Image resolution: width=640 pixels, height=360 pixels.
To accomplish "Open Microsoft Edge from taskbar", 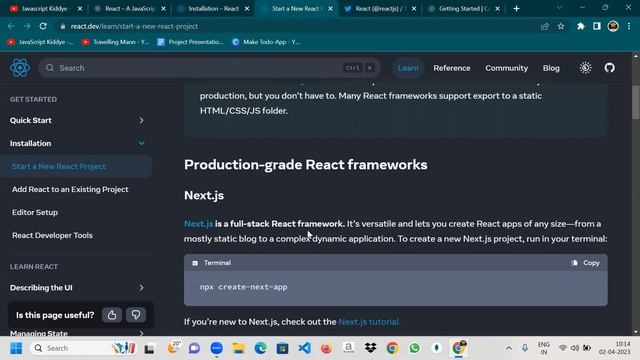I will click(x=260, y=348).
